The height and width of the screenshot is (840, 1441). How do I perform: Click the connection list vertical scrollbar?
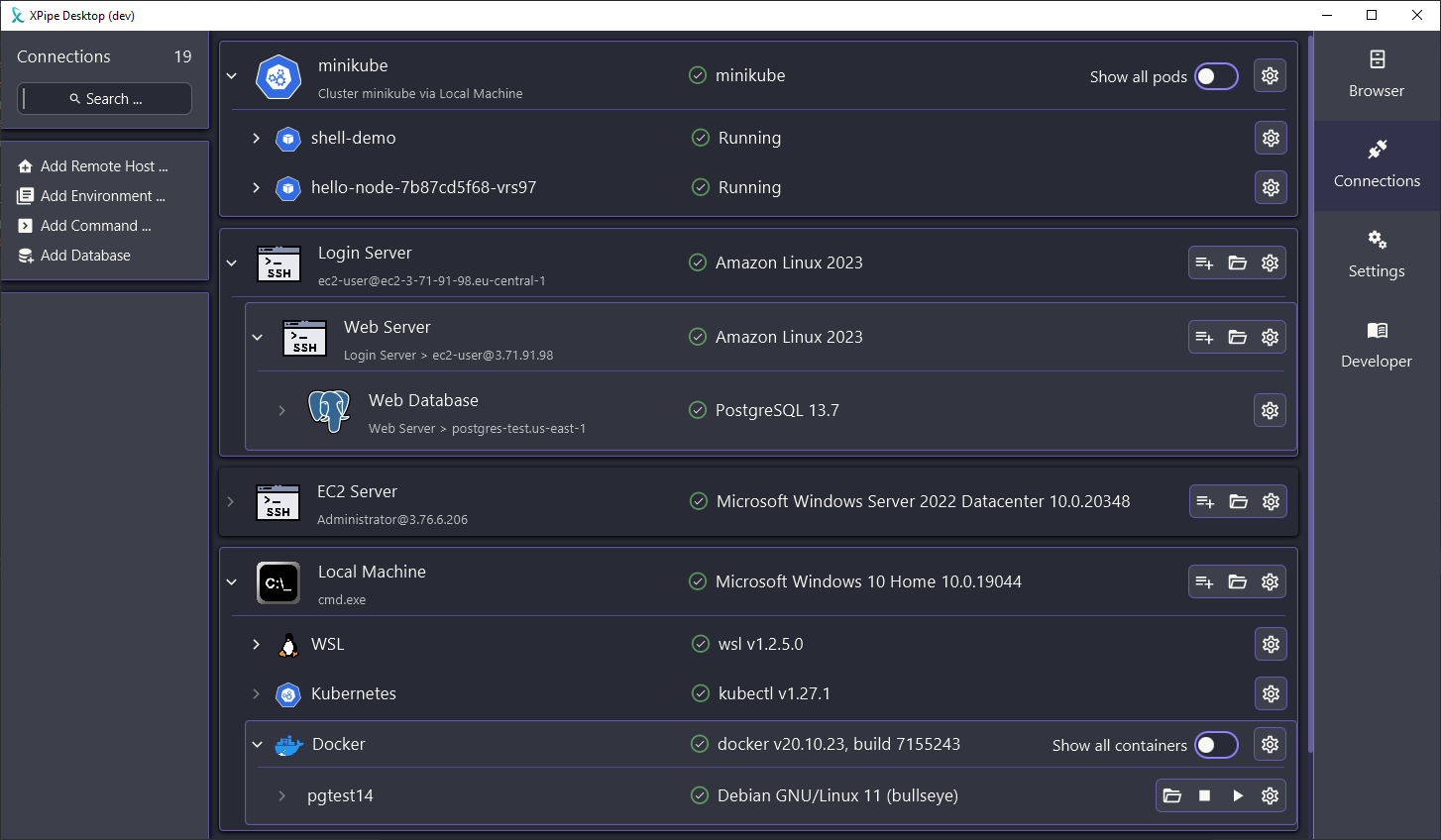pos(1310,396)
